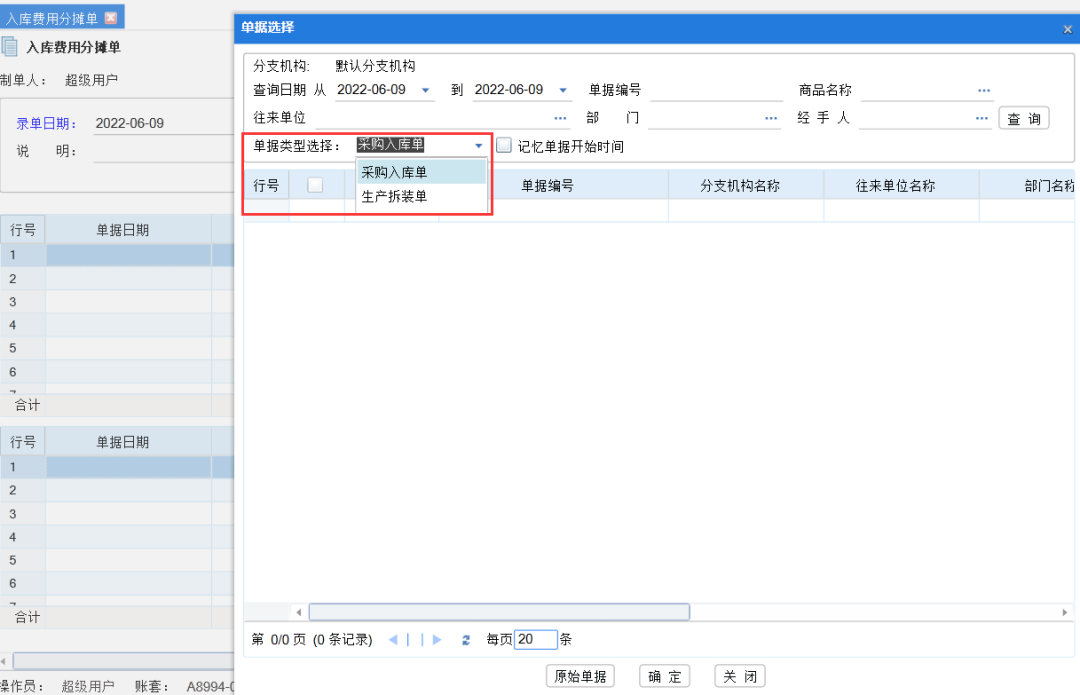This screenshot has height=695, width=1080.
Task: Click the 每页 page size input field
Action: click(x=534, y=639)
